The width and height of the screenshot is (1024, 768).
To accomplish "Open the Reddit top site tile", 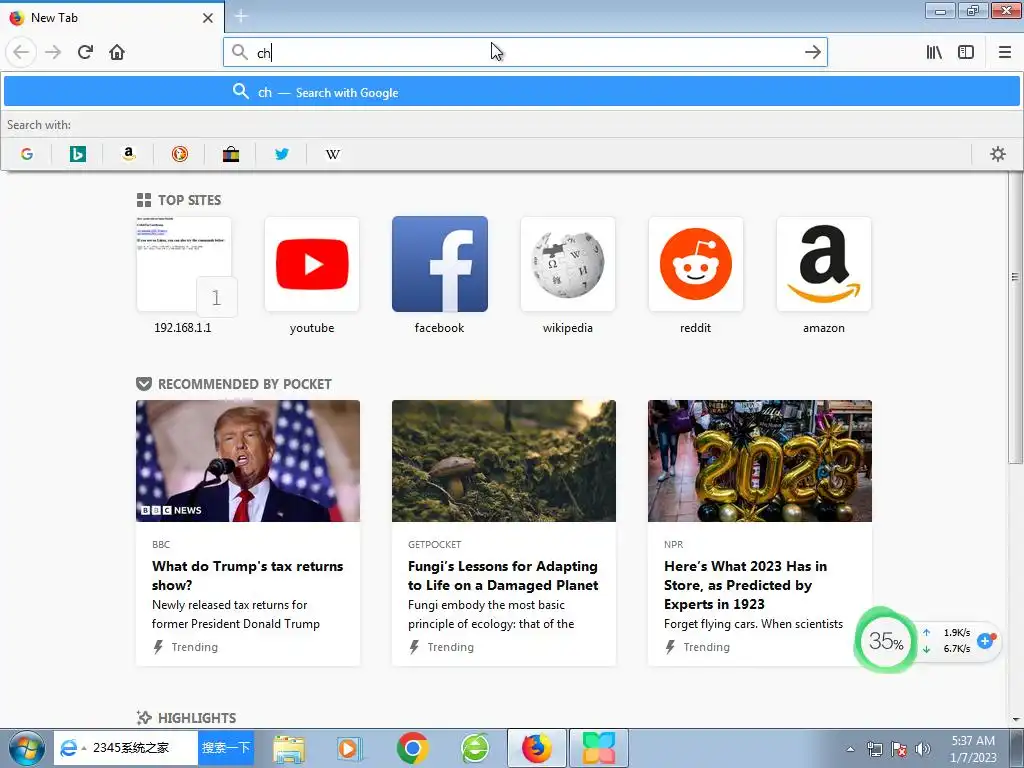I will pos(696,264).
